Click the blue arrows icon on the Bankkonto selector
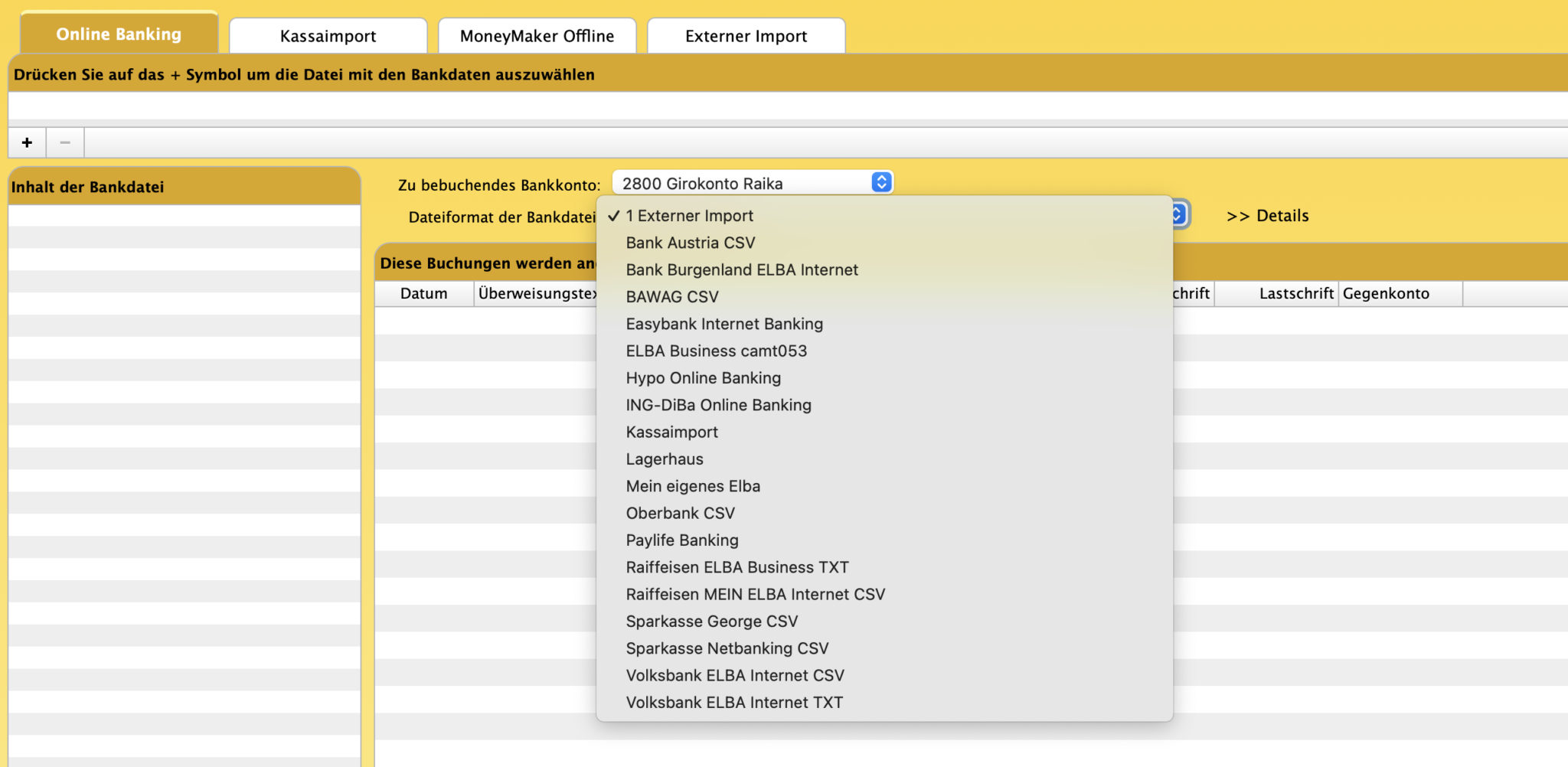 click(x=880, y=182)
